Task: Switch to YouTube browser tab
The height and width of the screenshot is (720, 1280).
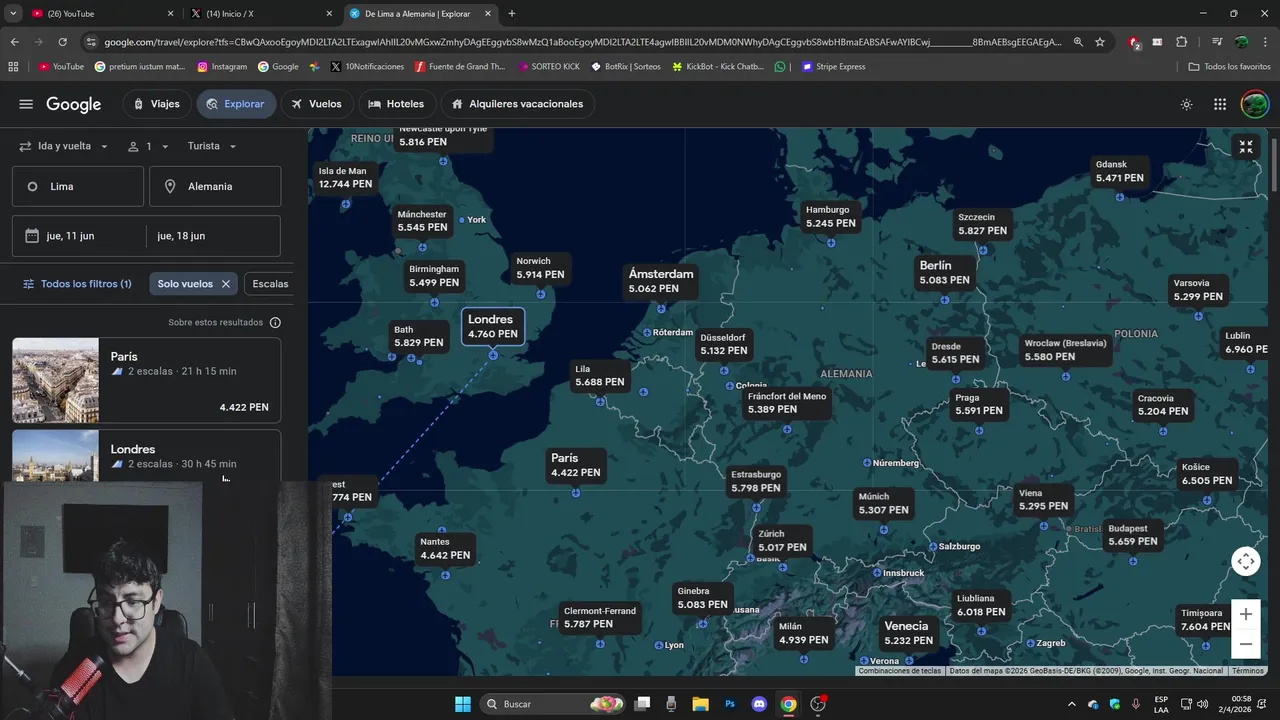Action: point(100,14)
